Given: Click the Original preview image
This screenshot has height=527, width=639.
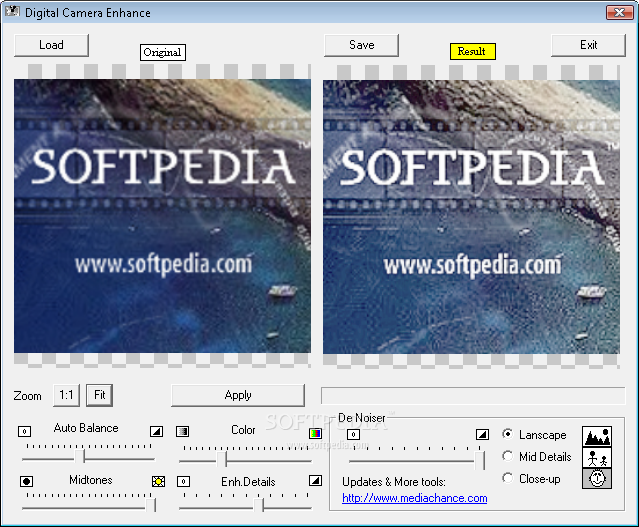Looking at the screenshot, I should [x=163, y=216].
